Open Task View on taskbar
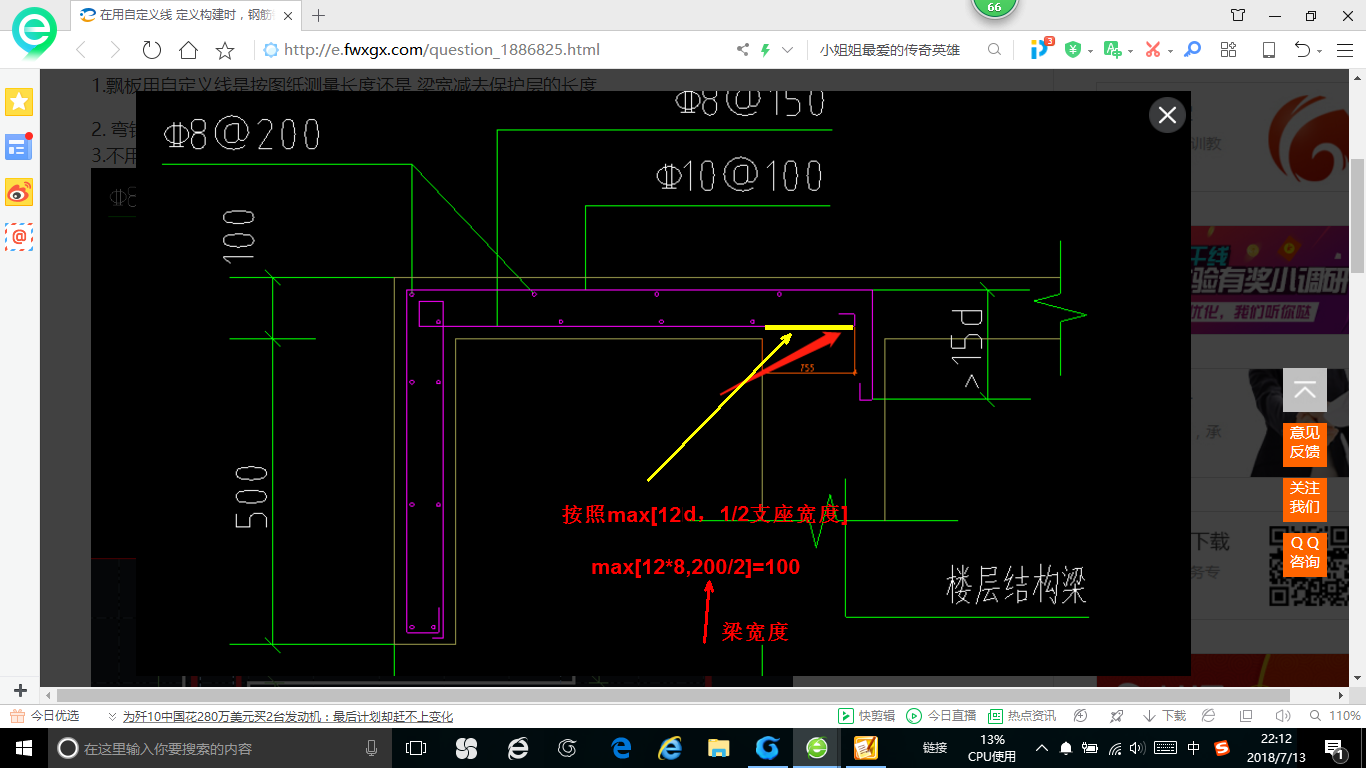The width and height of the screenshot is (1366, 768). [x=416, y=748]
